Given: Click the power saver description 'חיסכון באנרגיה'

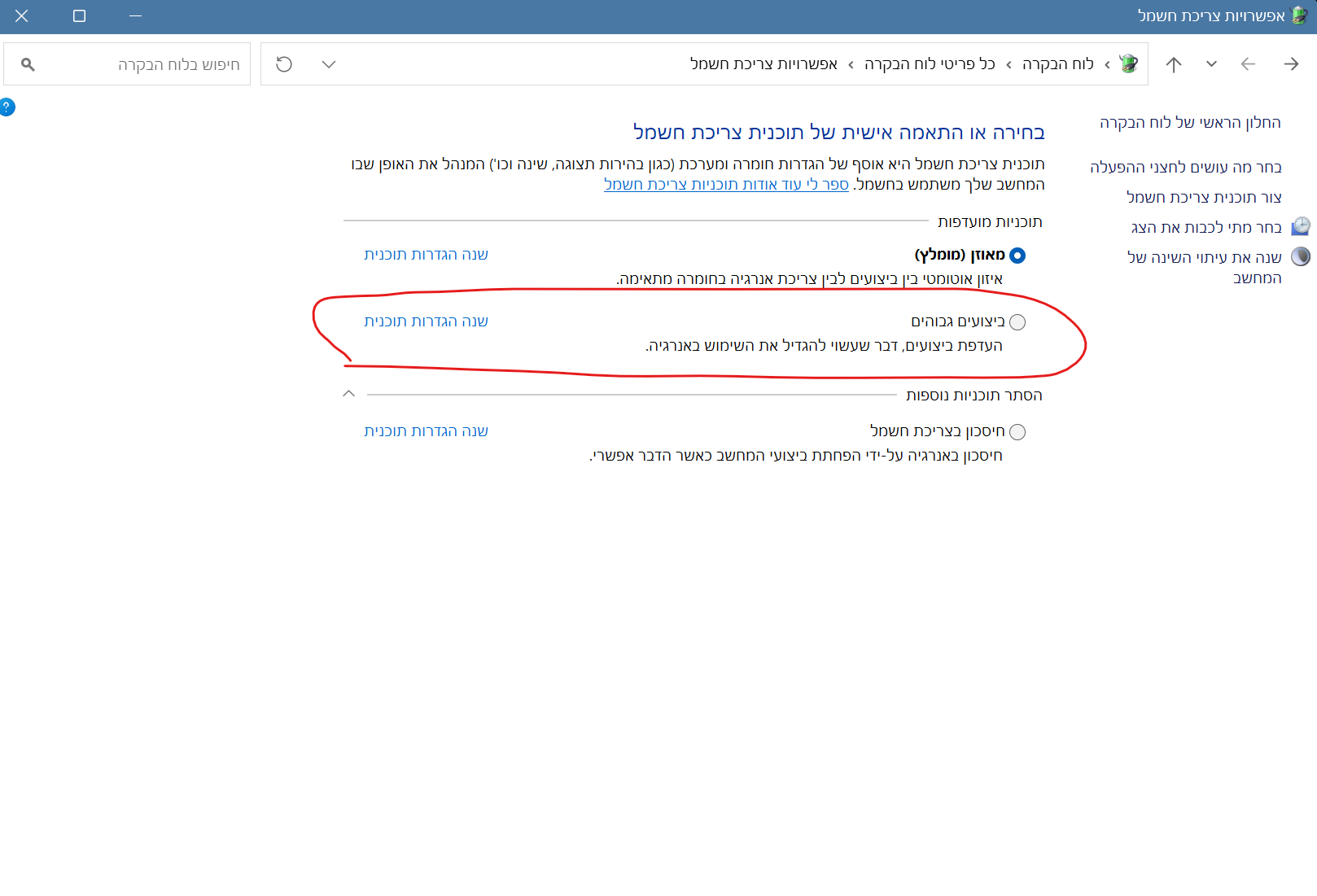Looking at the screenshot, I should [x=796, y=456].
